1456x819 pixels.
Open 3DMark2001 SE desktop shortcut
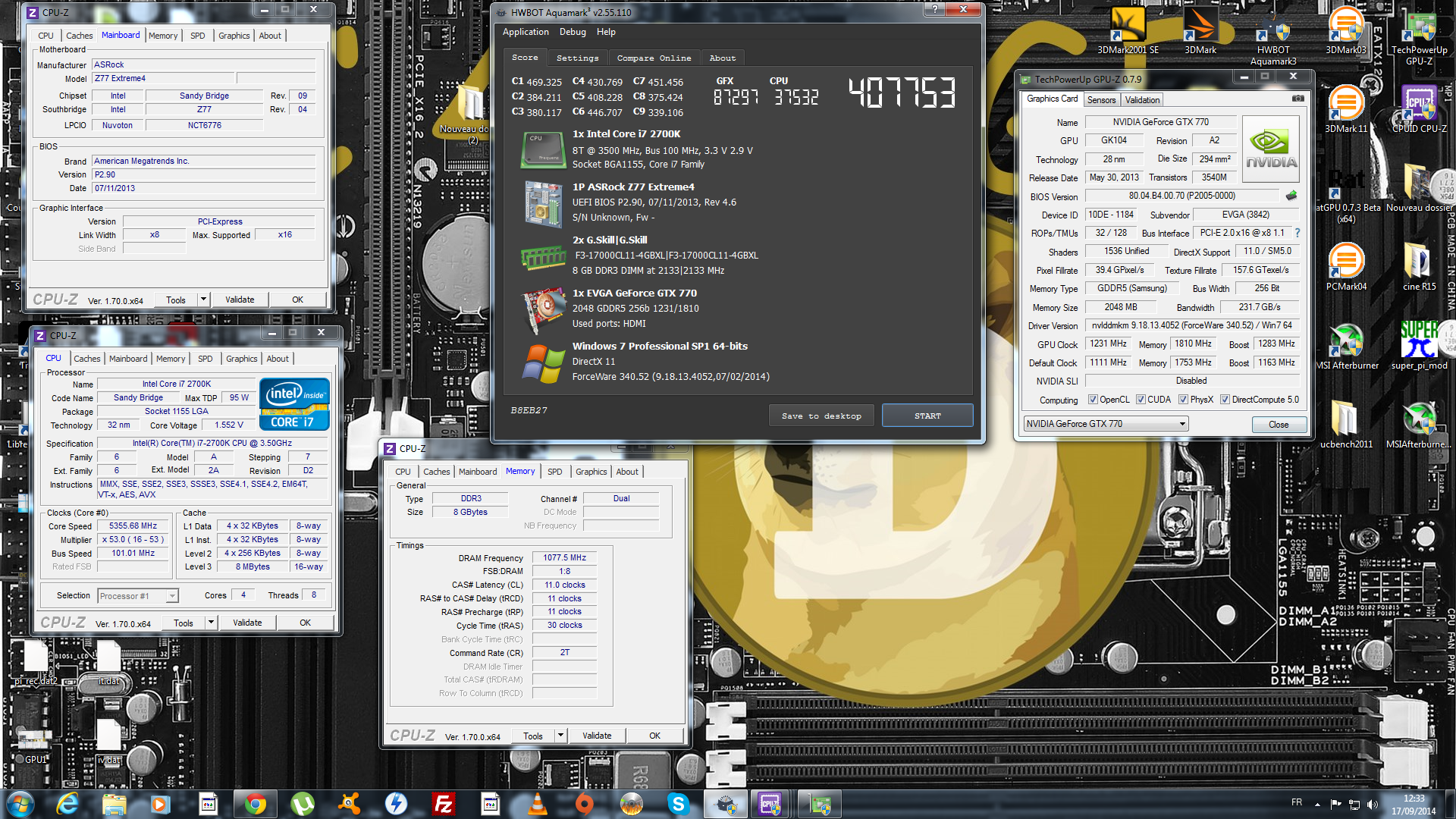pos(1128,30)
